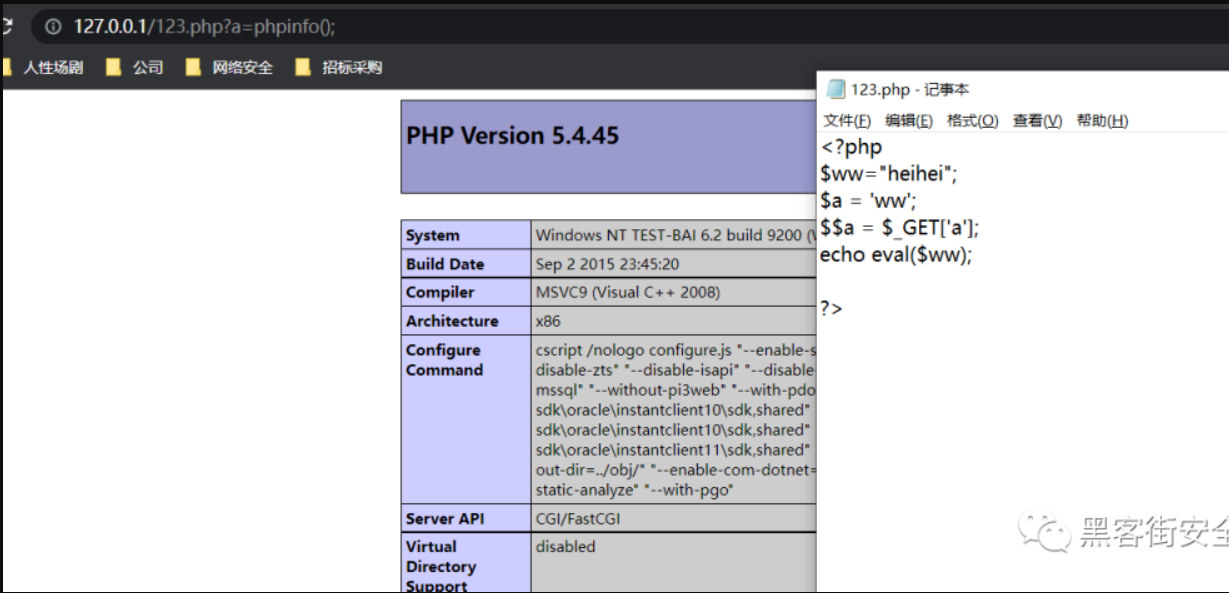1229x593 pixels.
Task: Click the site info icon beside URL
Action: pos(54,27)
